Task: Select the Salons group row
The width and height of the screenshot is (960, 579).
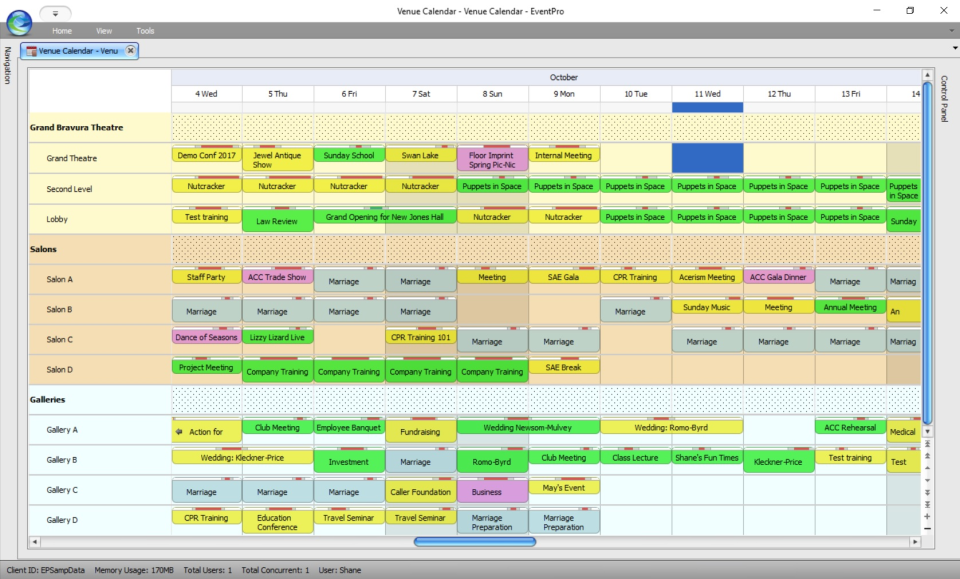Action: [x=100, y=249]
